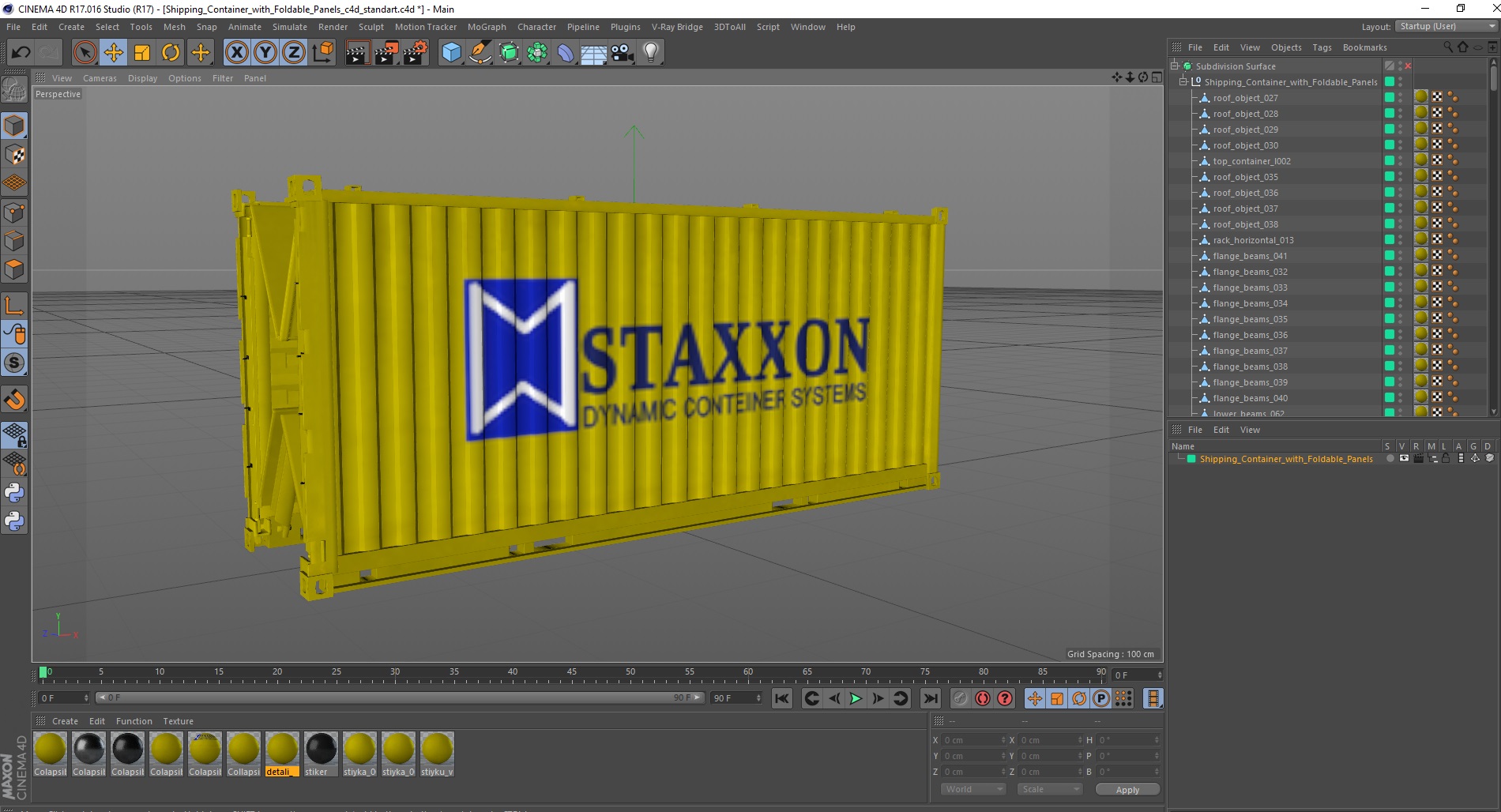1501x812 pixels.
Task: Play animation forwards
Action: pos(856,698)
